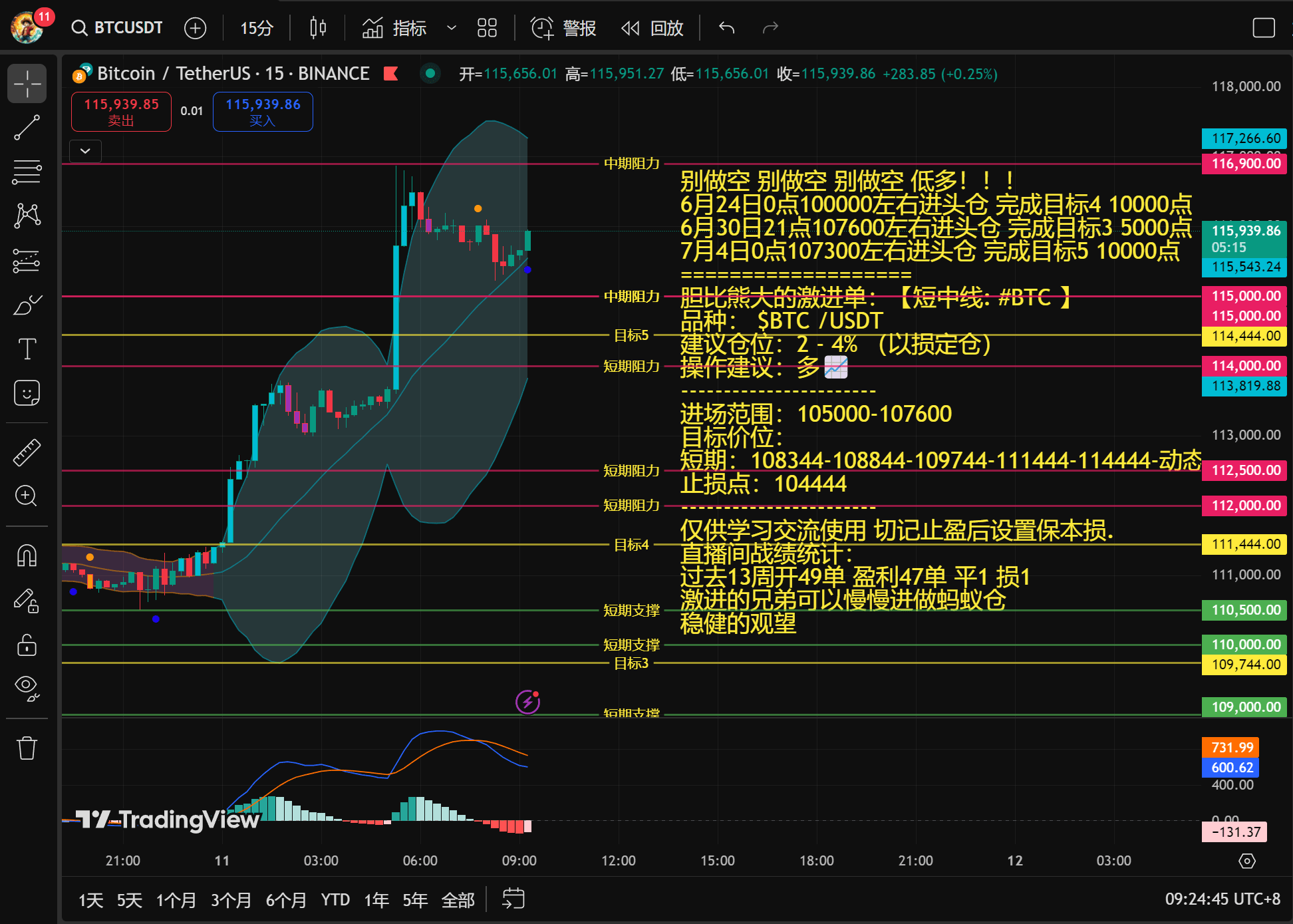Select the 1天 time range

[90, 900]
